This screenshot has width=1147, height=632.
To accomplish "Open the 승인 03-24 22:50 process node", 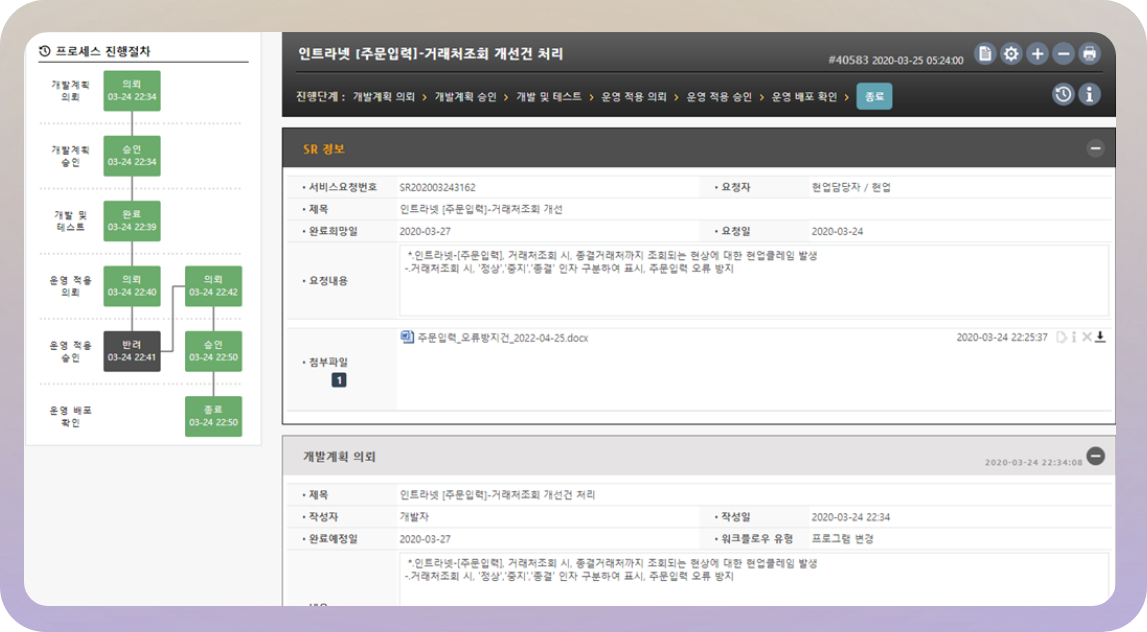I will click(x=214, y=351).
